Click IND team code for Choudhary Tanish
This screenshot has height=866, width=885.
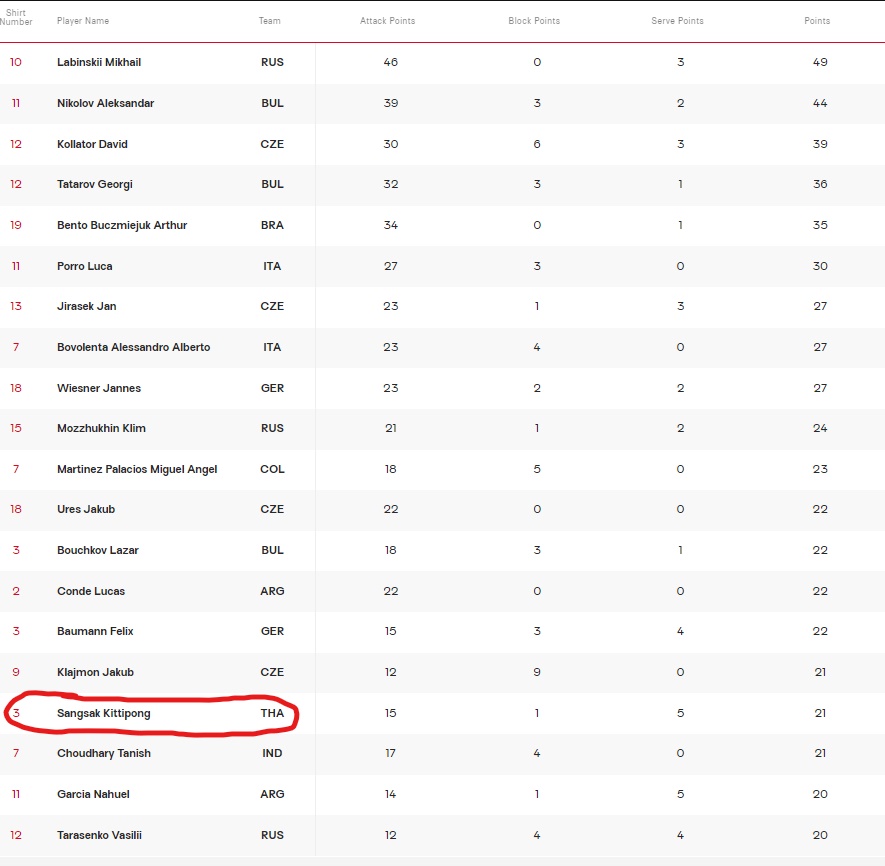tap(272, 753)
